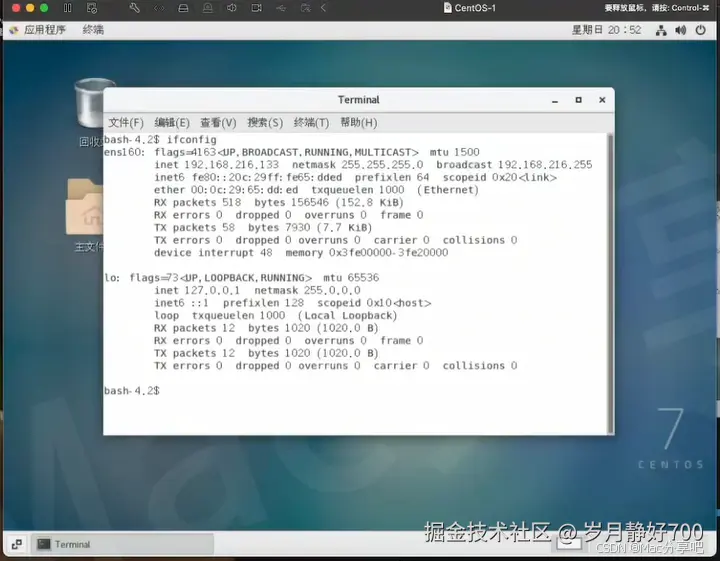Screen dimensions: 720x561
Task: Click the red close button of VMware window
Action: click(x=16, y=8)
